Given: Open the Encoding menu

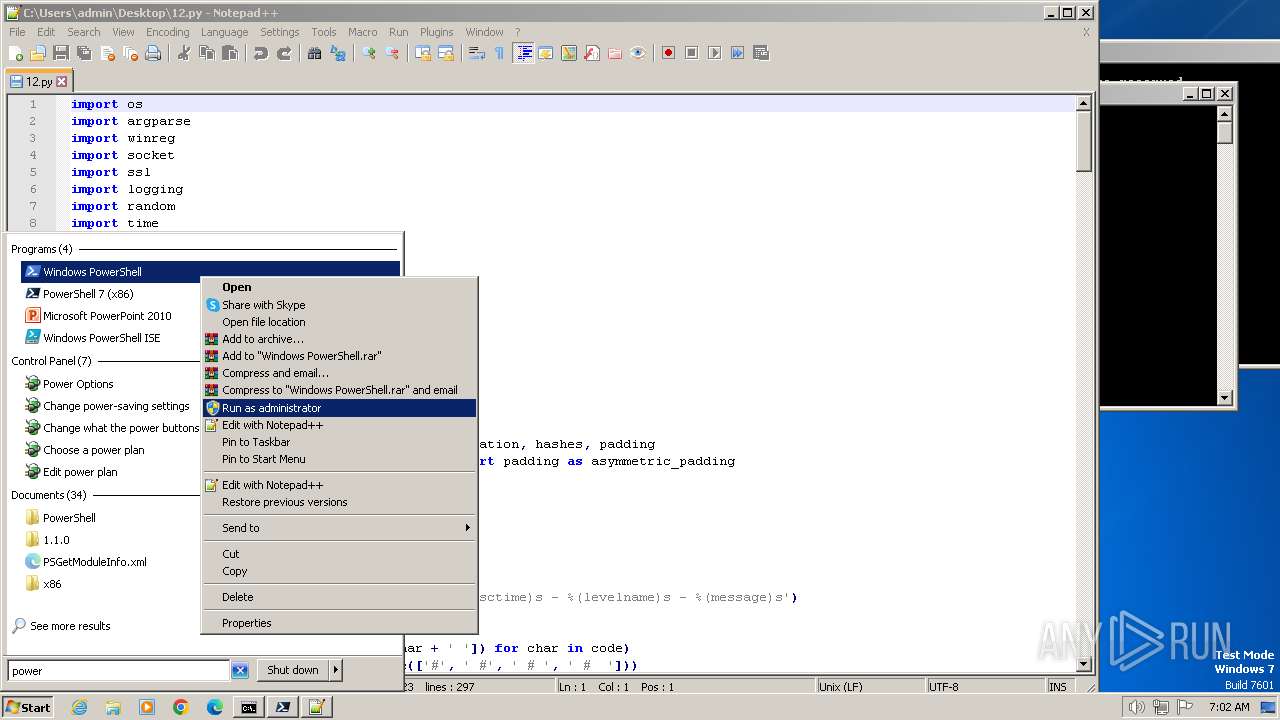Looking at the screenshot, I should tap(167, 32).
